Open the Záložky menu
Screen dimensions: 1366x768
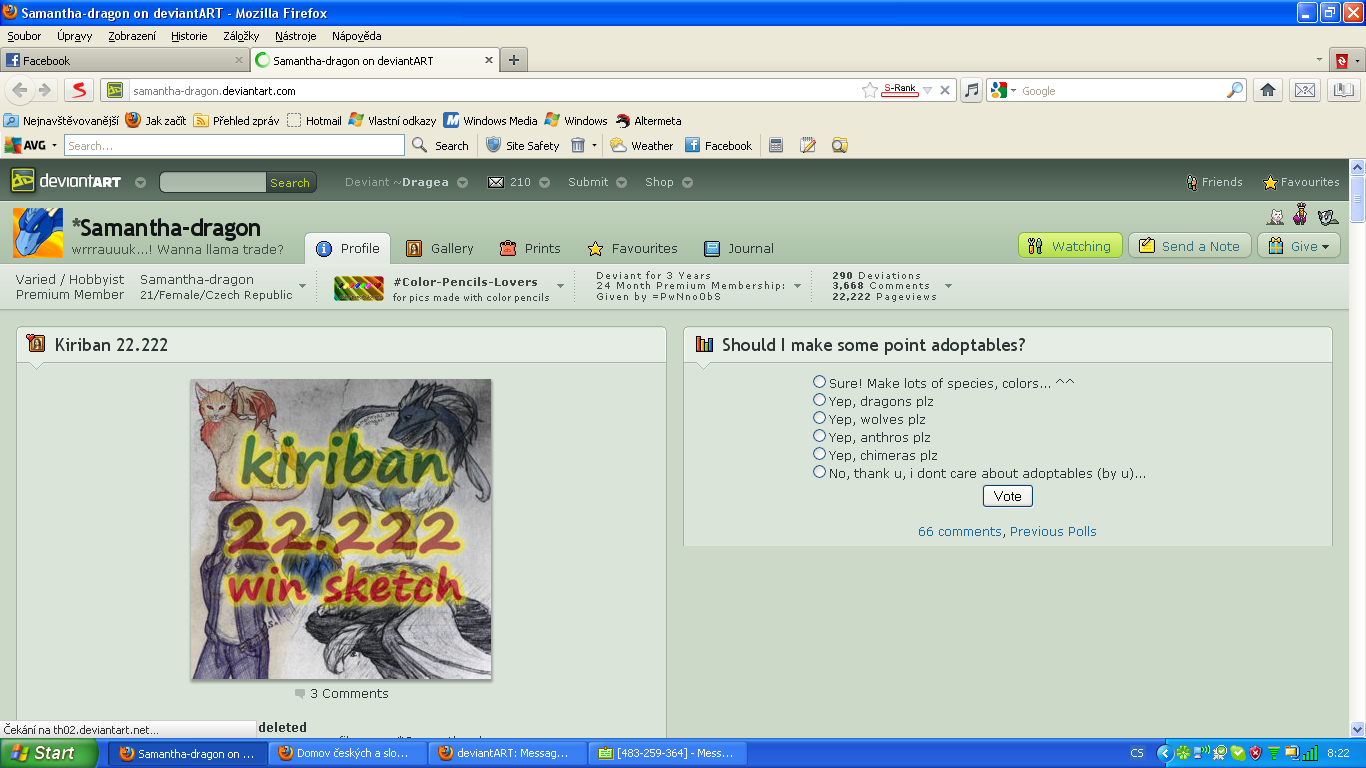(241, 36)
